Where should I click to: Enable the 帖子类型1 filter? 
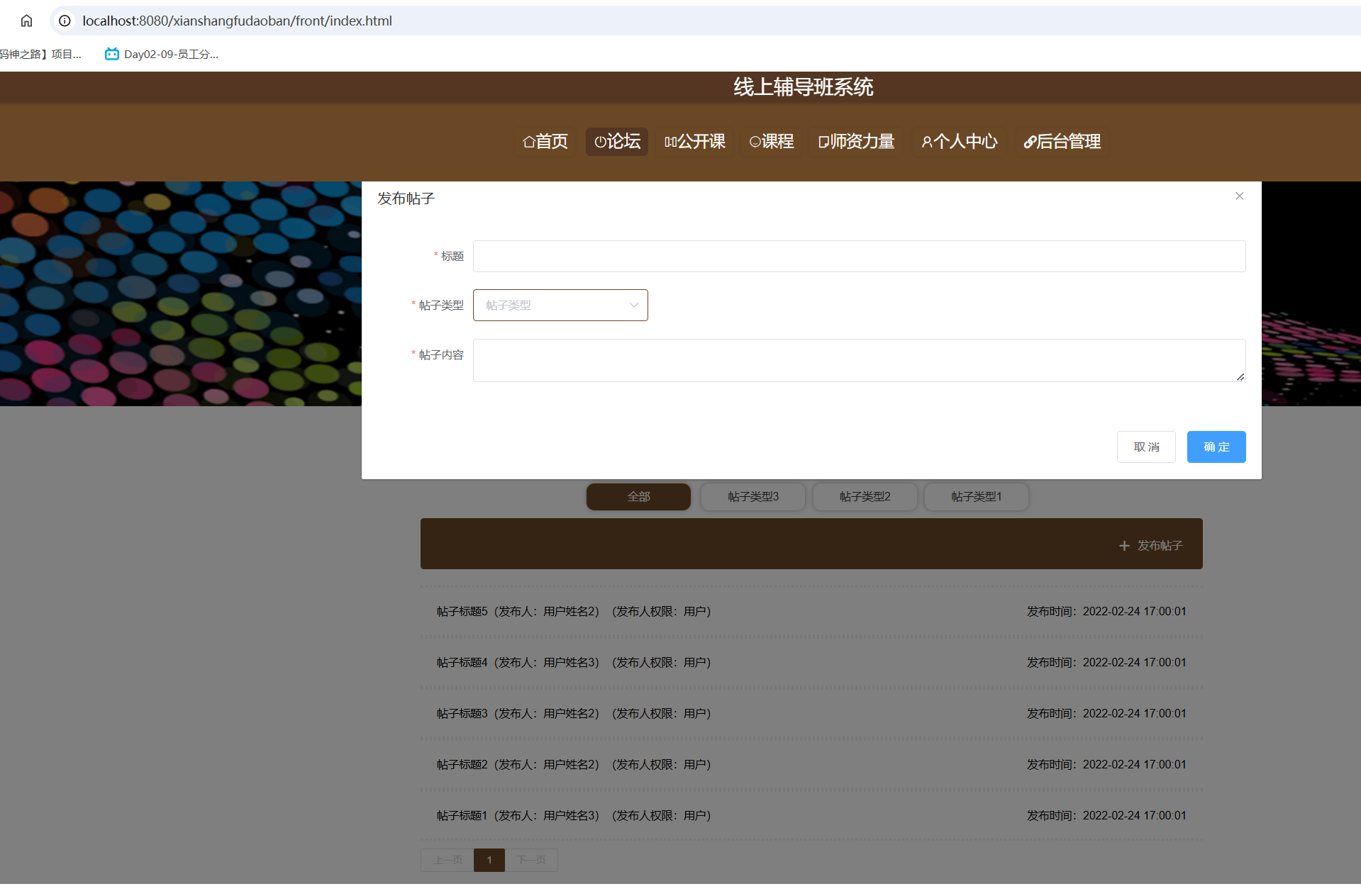[976, 496]
